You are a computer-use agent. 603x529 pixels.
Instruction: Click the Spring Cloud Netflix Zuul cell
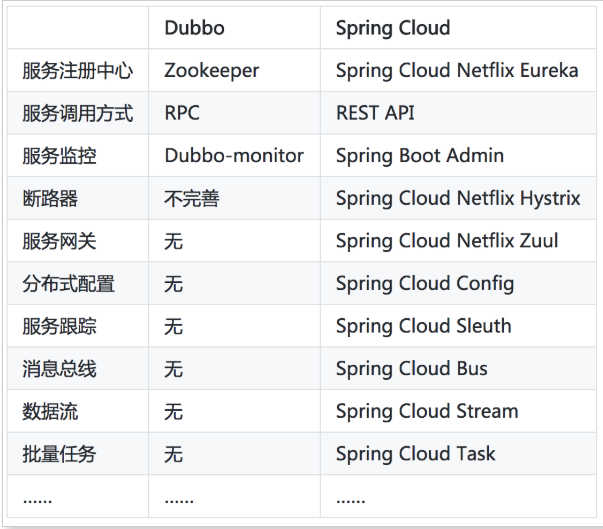tap(447, 241)
